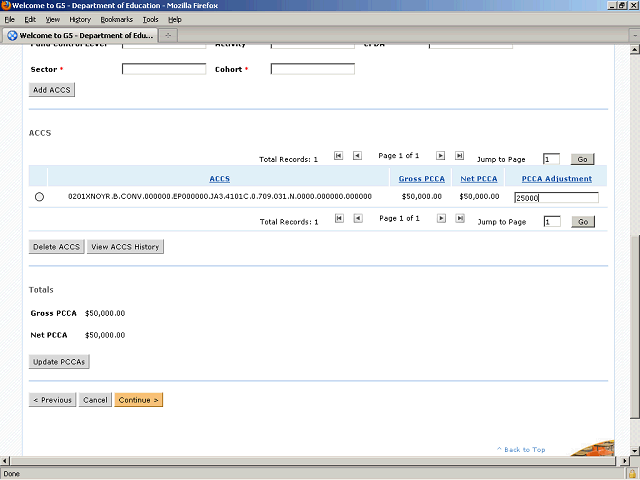Click previous page arrow below ACCS table
The image size is (640, 480).
pos(358,219)
